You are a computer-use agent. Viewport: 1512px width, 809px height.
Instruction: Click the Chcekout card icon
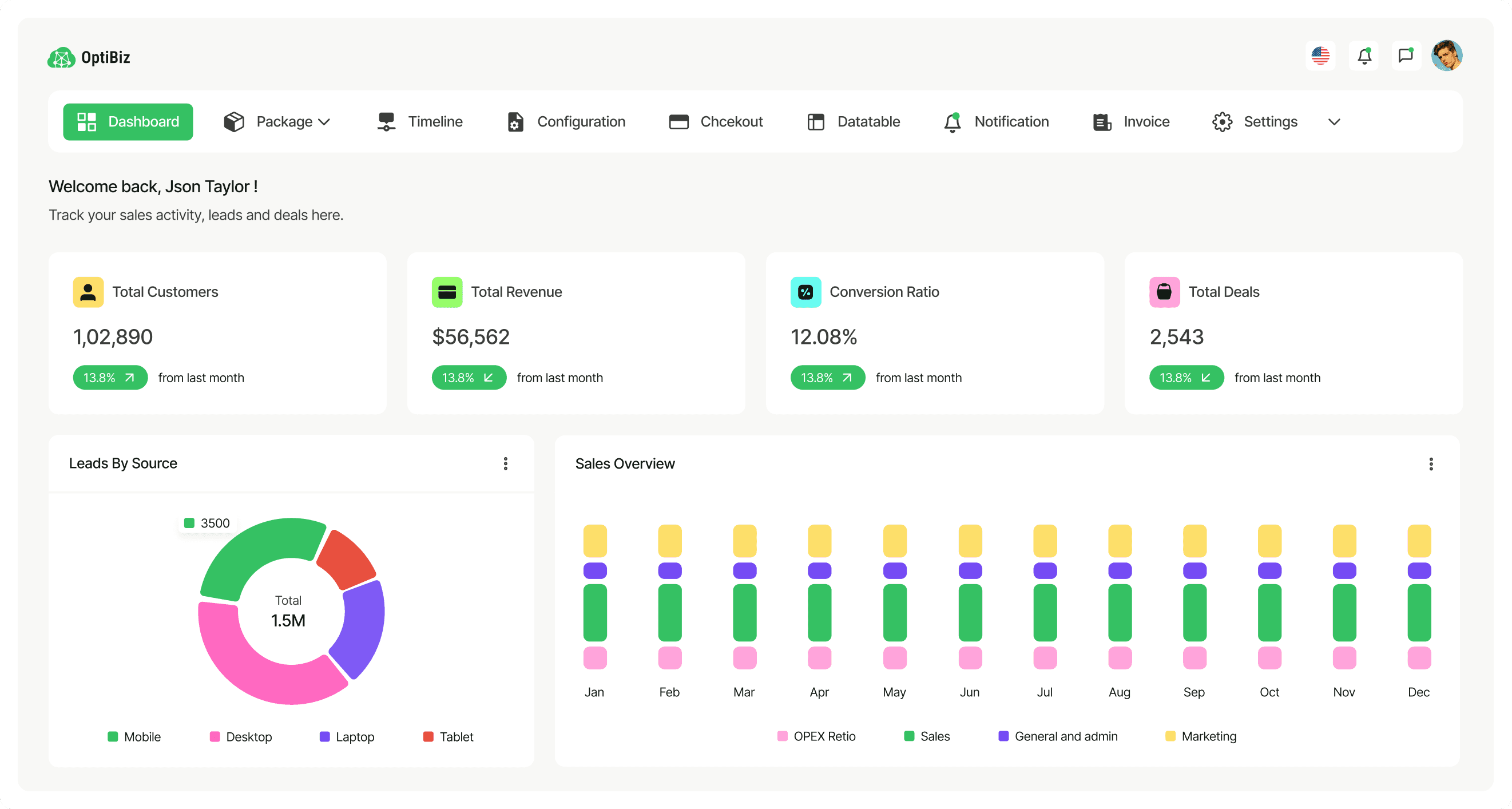tap(678, 121)
